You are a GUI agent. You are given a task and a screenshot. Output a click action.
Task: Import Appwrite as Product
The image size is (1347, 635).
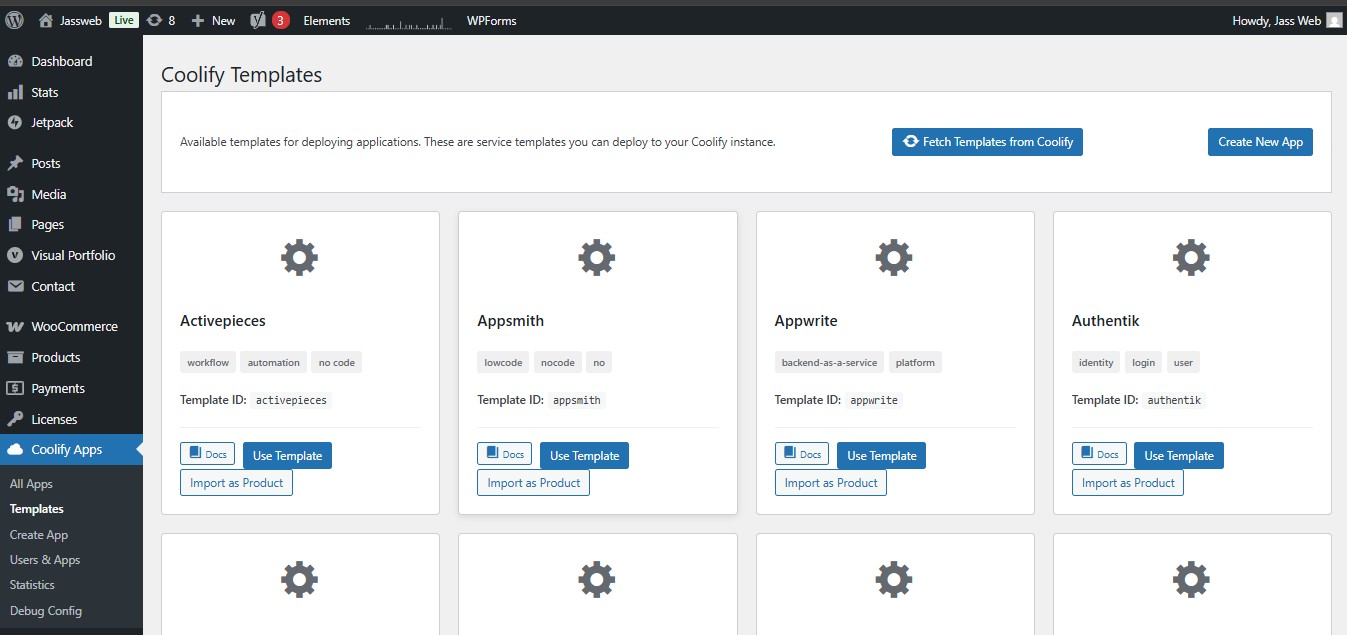(831, 483)
